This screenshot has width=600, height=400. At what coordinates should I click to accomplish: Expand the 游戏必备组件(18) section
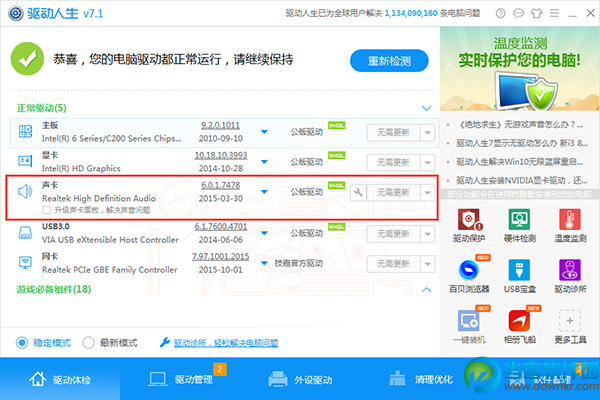tap(426, 290)
